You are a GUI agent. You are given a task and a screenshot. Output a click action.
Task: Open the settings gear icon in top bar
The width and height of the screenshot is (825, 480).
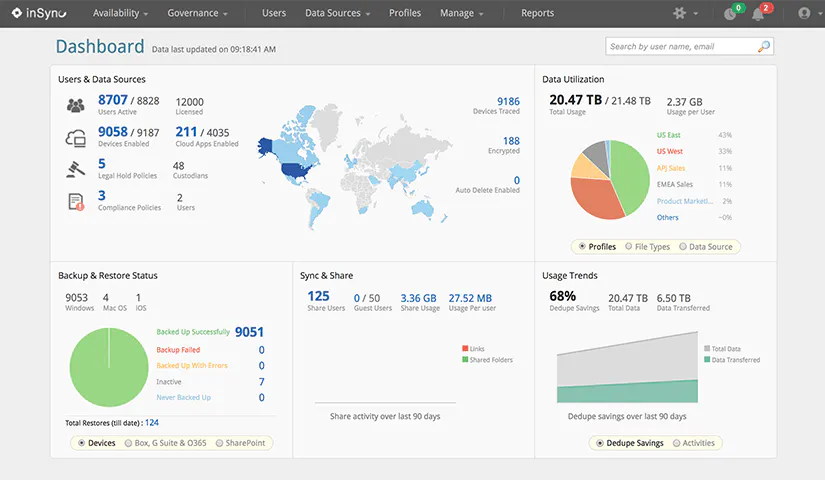point(680,13)
